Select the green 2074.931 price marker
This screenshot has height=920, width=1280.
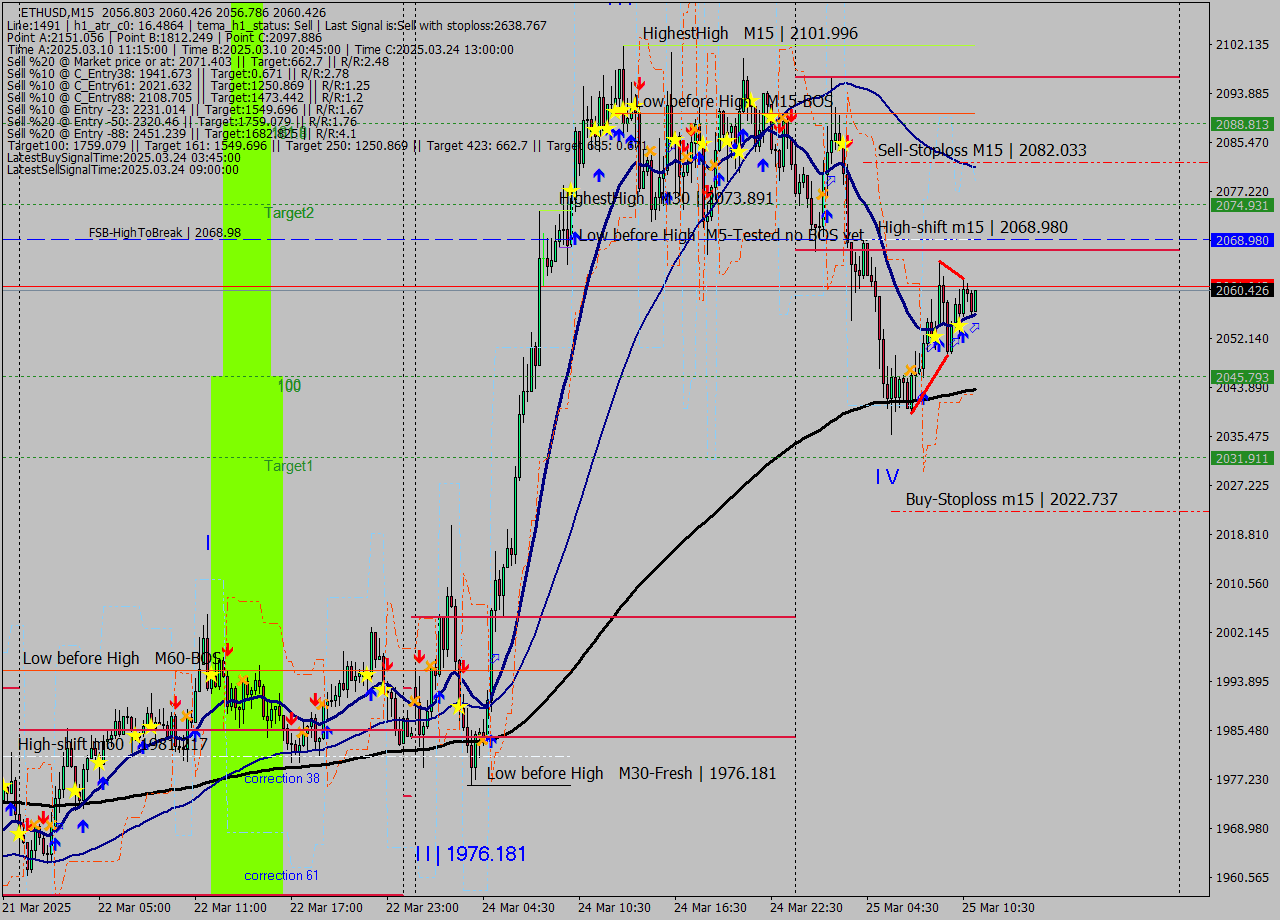[1242, 205]
